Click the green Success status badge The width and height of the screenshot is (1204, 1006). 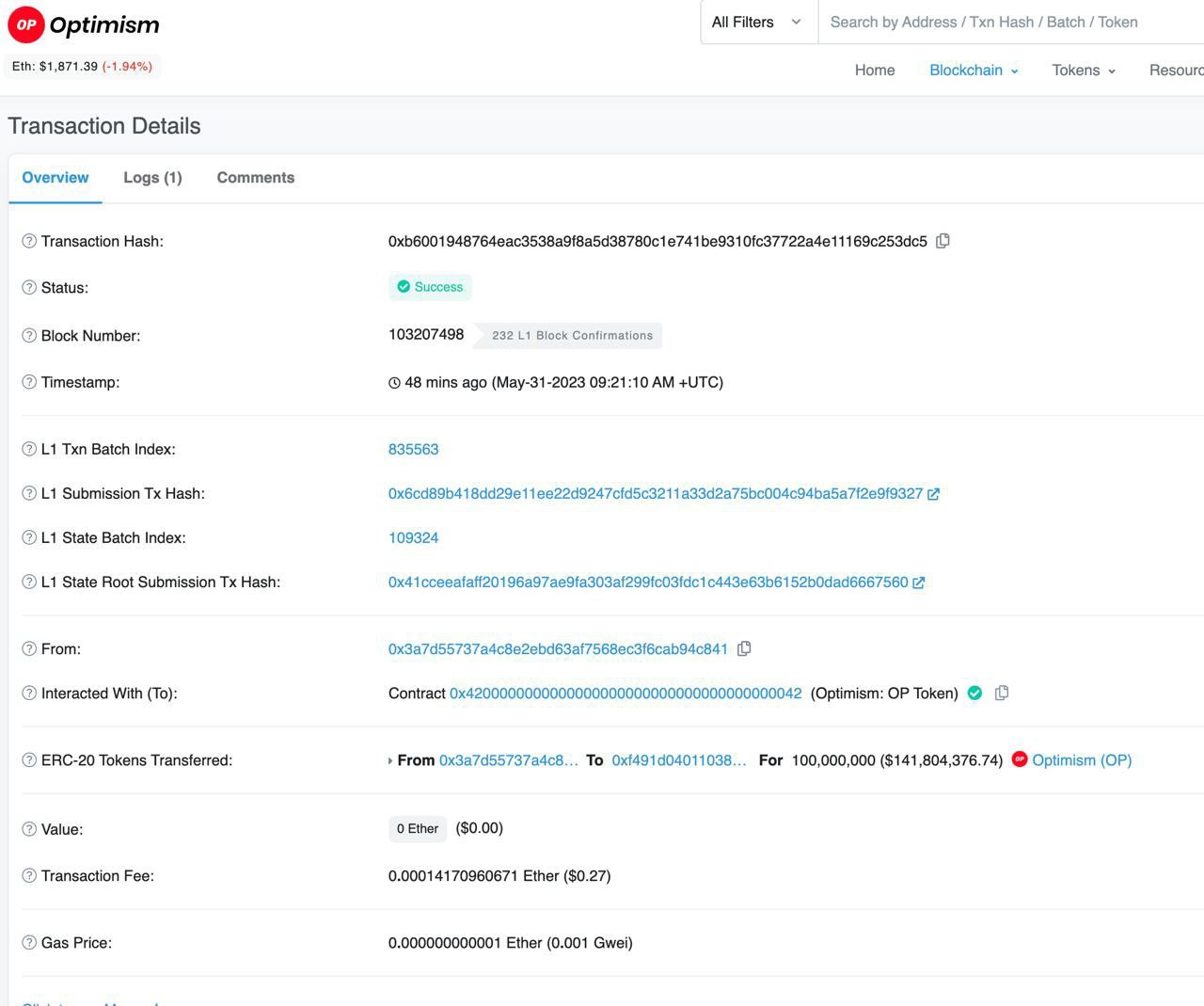coord(430,287)
